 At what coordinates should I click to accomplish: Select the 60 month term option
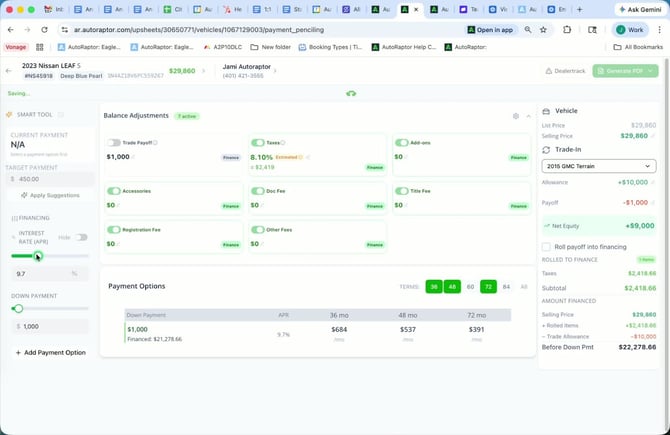(470, 287)
